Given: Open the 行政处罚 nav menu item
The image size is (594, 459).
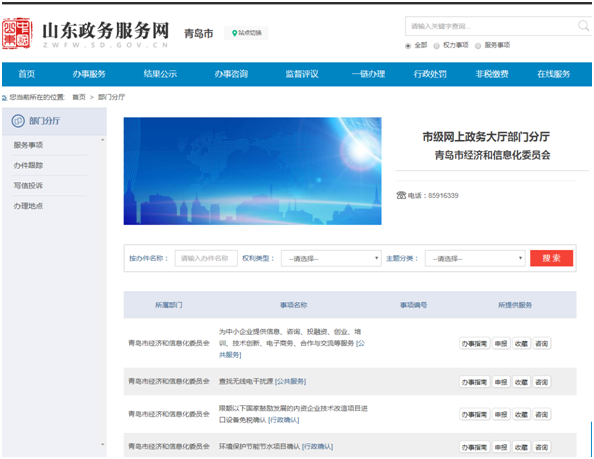Looking at the screenshot, I should pos(430,74).
